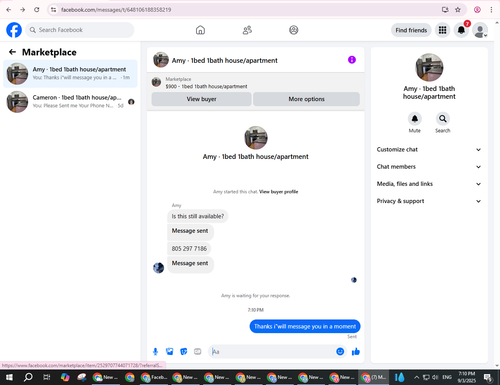Switch to the Faceb... Chrome taskbar window
500x385 pixels.
pyautogui.click(x=154, y=377)
